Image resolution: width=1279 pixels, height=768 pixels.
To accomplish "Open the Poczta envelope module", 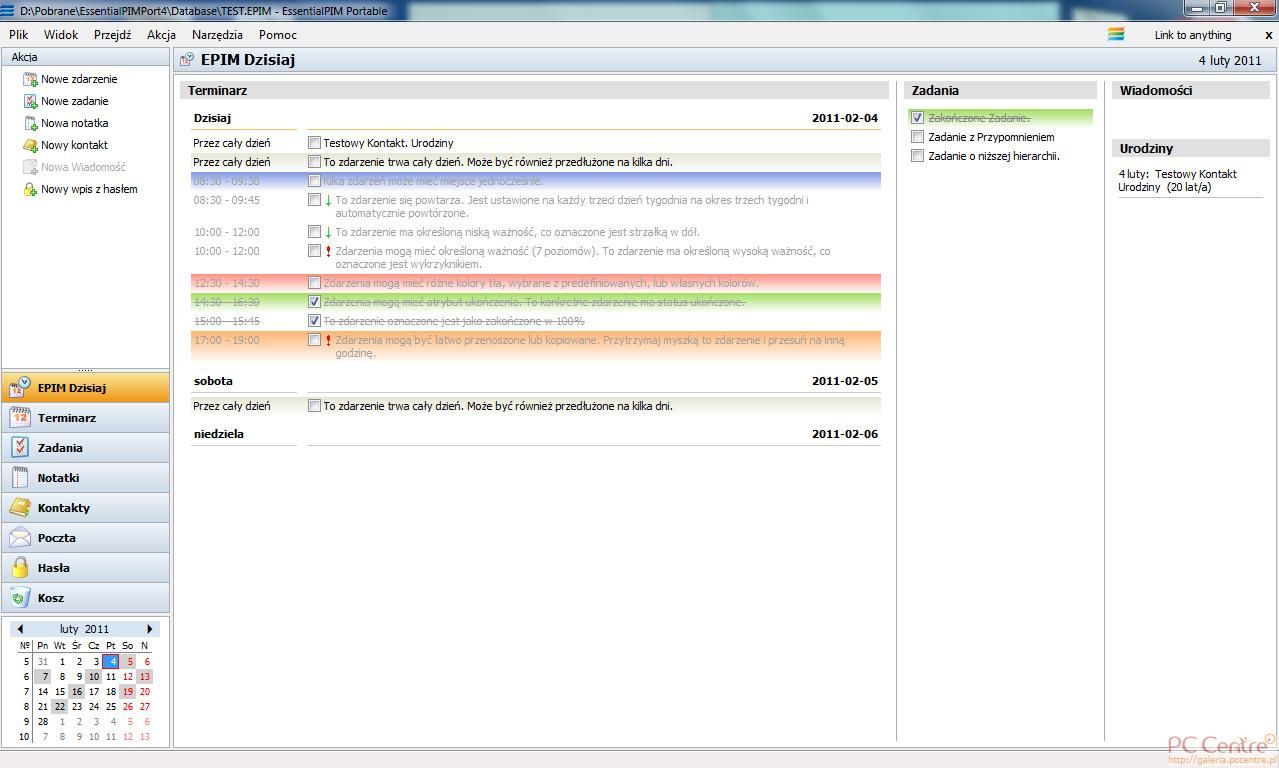I will coord(56,538).
